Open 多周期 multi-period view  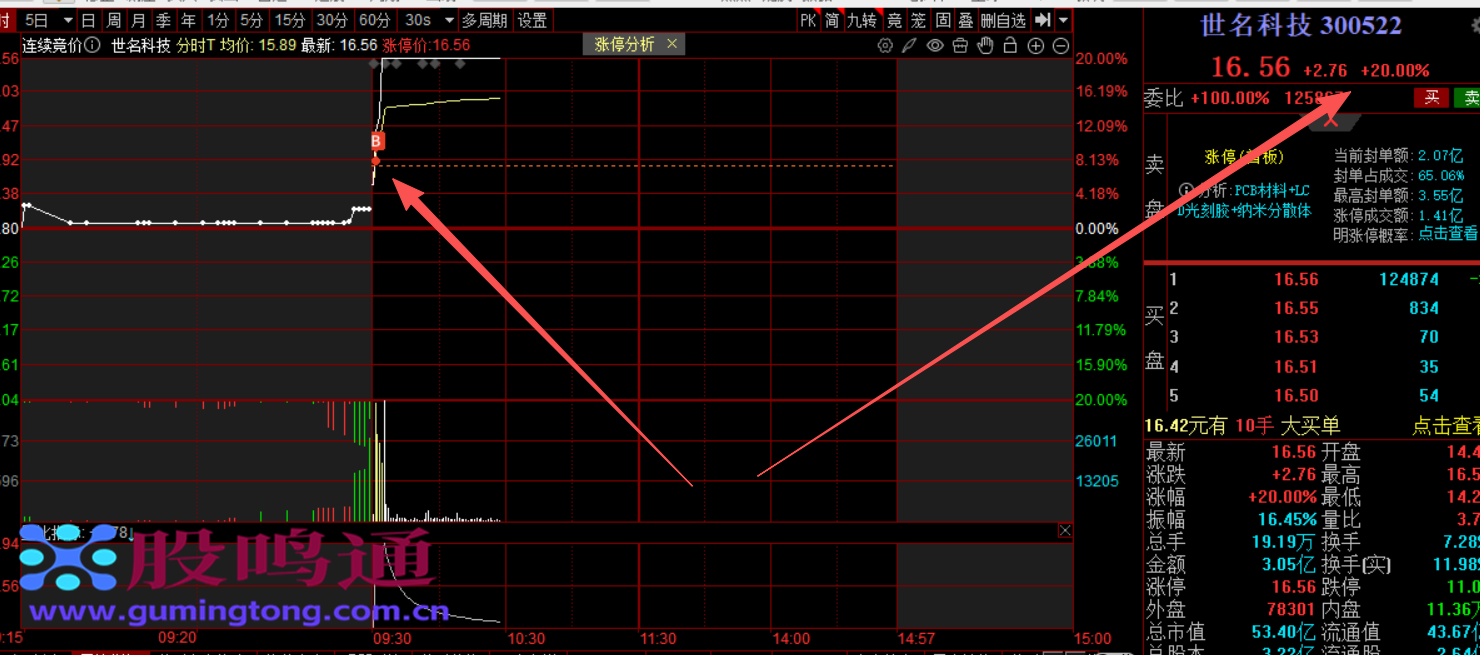[485, 20]
